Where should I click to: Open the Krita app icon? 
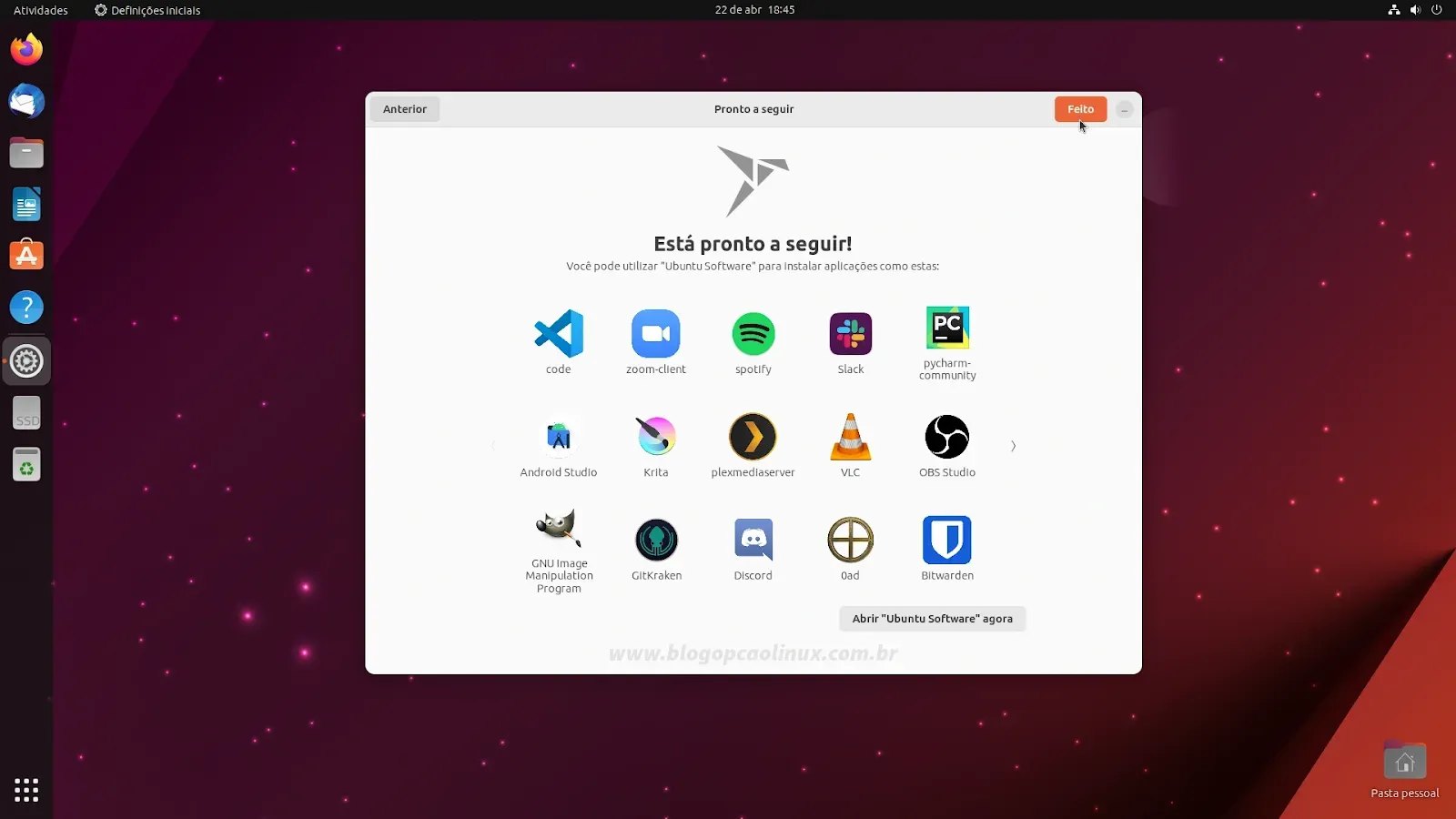coord(656,437)
